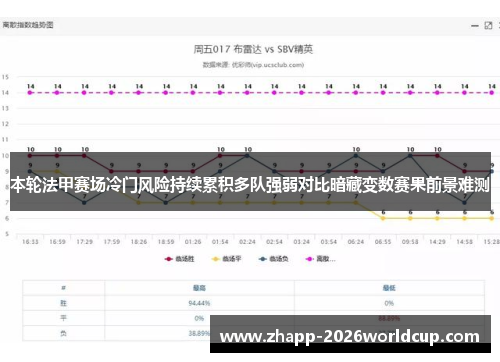This screenshot has width=500, height=362.
Task: Select the yellow 6 point at 09:58
Action: [x=410, y=218]
